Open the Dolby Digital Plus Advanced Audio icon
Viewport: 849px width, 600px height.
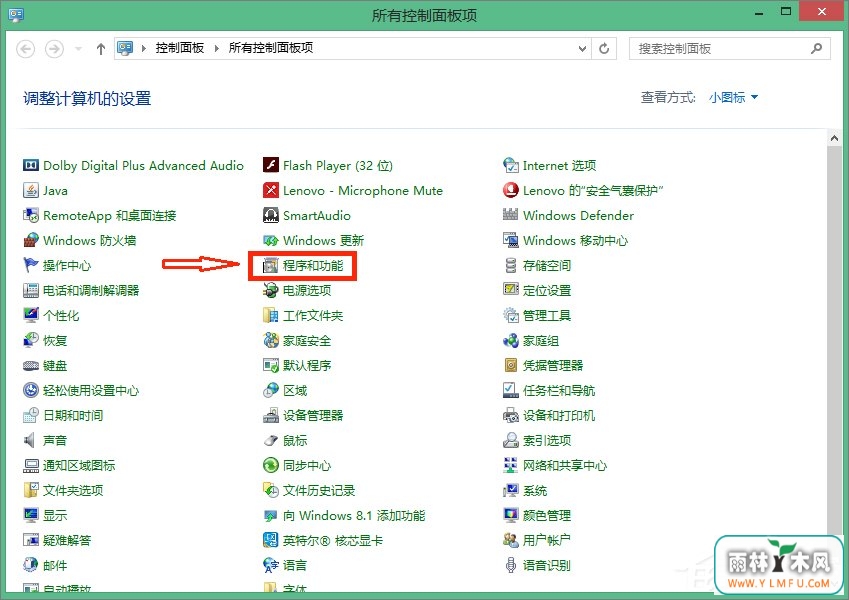[31, 165]
